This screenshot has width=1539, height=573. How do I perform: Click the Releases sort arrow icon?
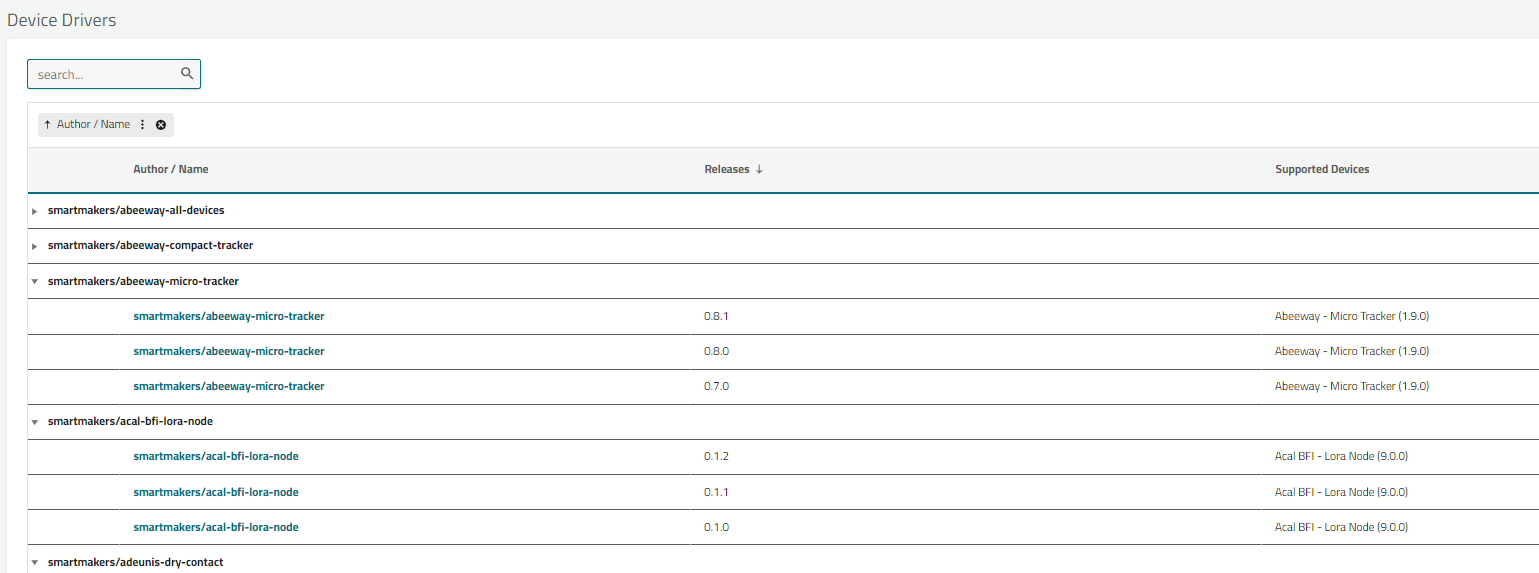click(759, 170)
